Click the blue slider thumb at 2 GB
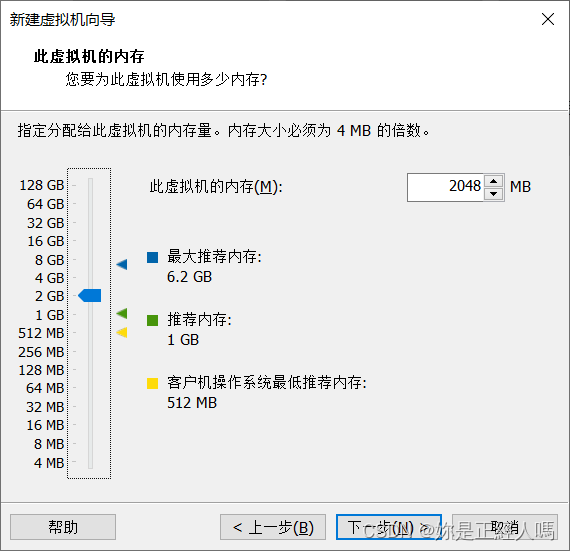This screenshot has height=551, width=570. point(89,295)
